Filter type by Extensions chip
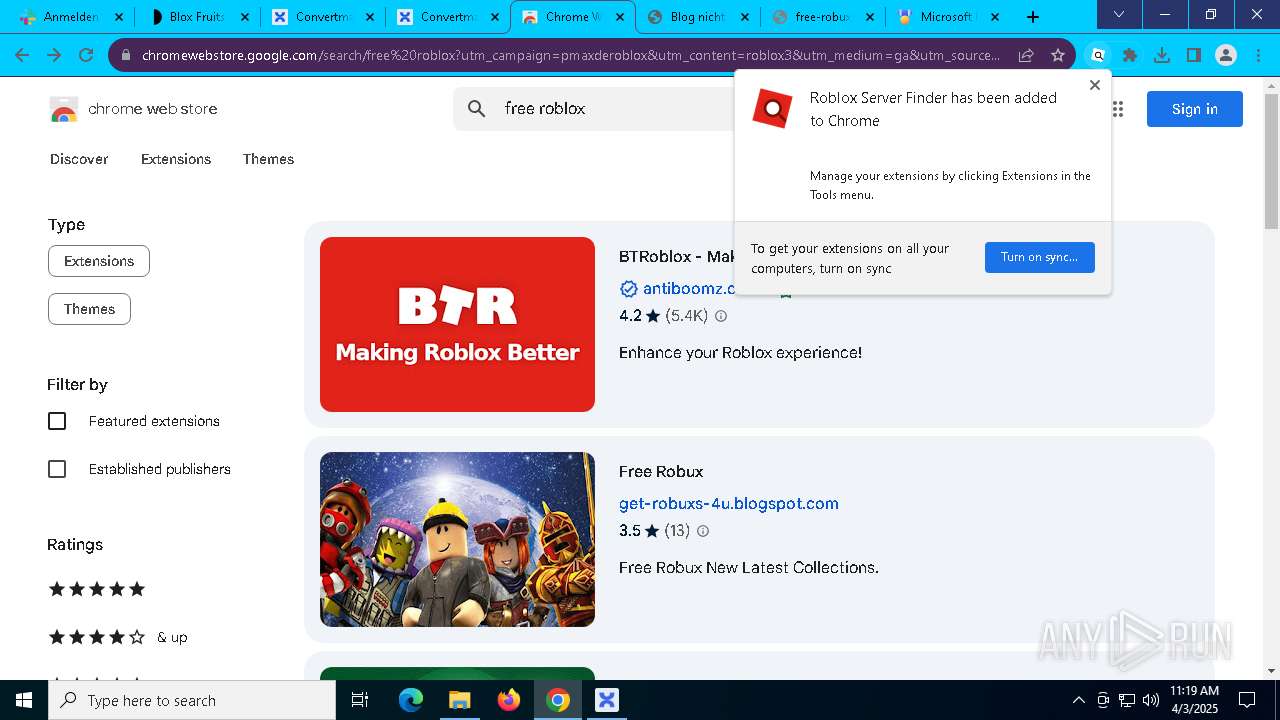This screenshot has height=720, width=1280. 99,261
